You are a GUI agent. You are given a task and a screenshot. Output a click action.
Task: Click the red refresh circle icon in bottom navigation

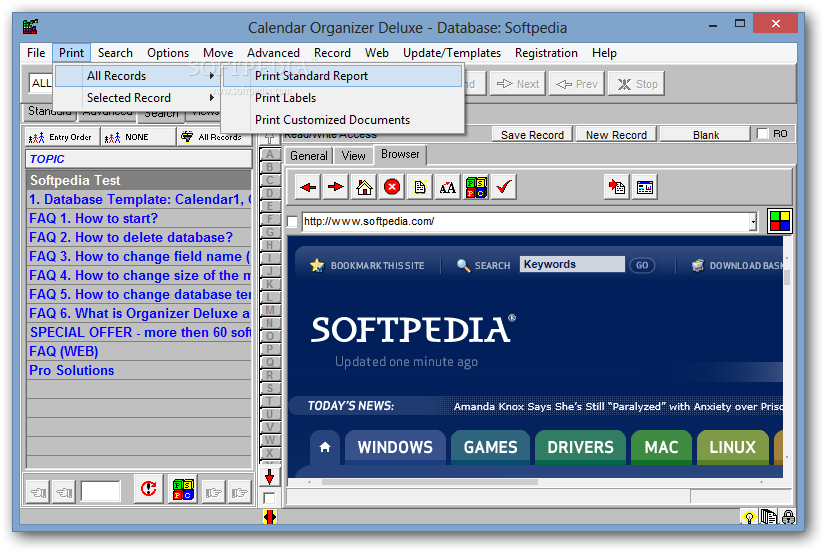[148, 489]
